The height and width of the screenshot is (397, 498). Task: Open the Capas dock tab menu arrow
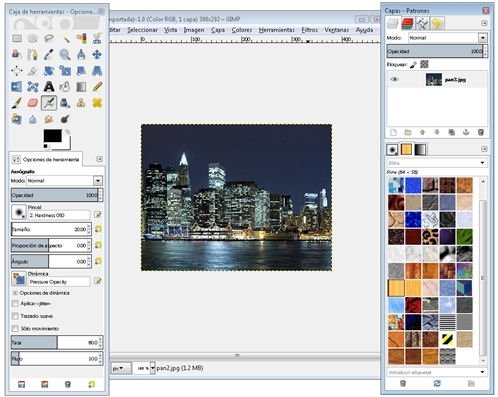(x=484, y=23)
